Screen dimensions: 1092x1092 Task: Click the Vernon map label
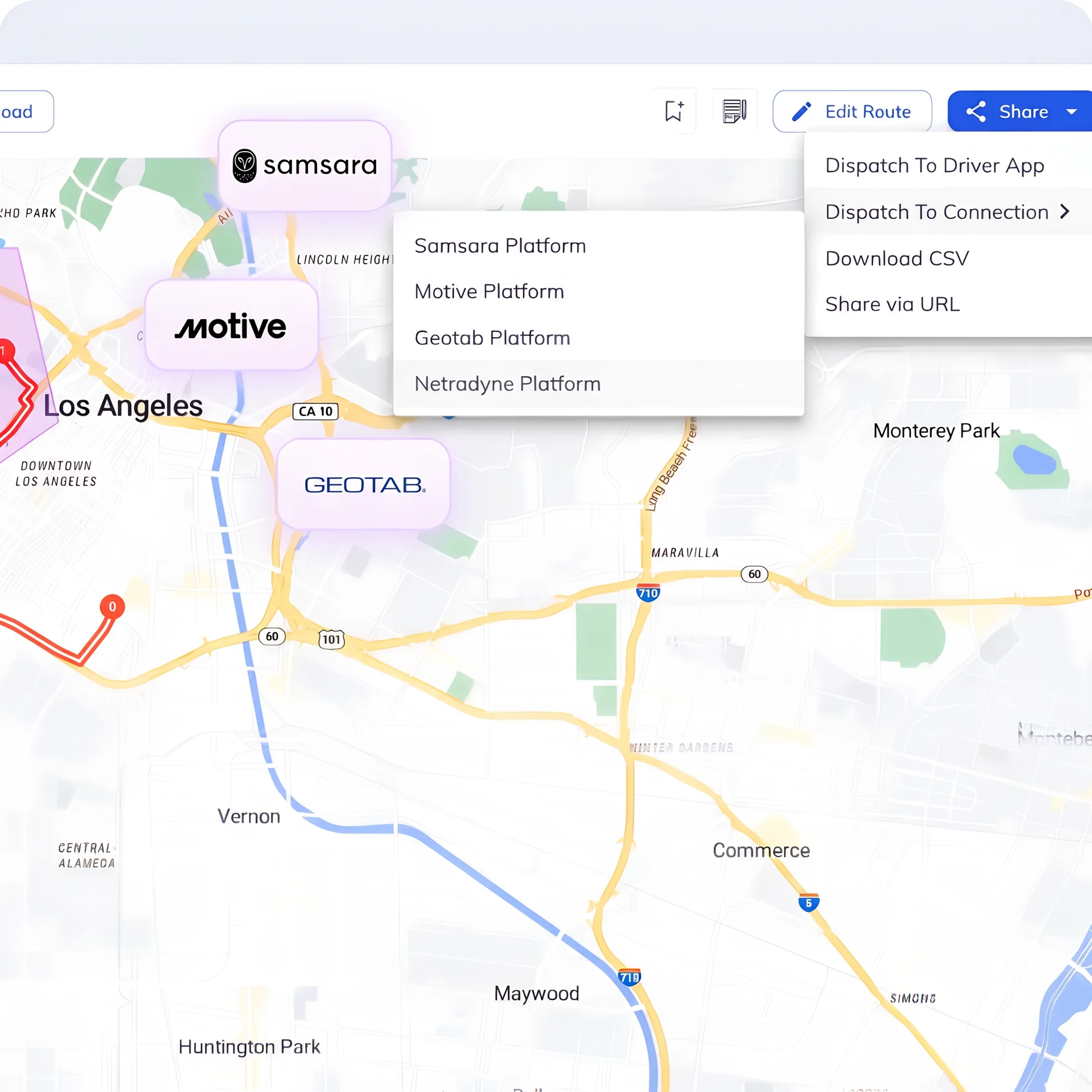pos(249,816)
